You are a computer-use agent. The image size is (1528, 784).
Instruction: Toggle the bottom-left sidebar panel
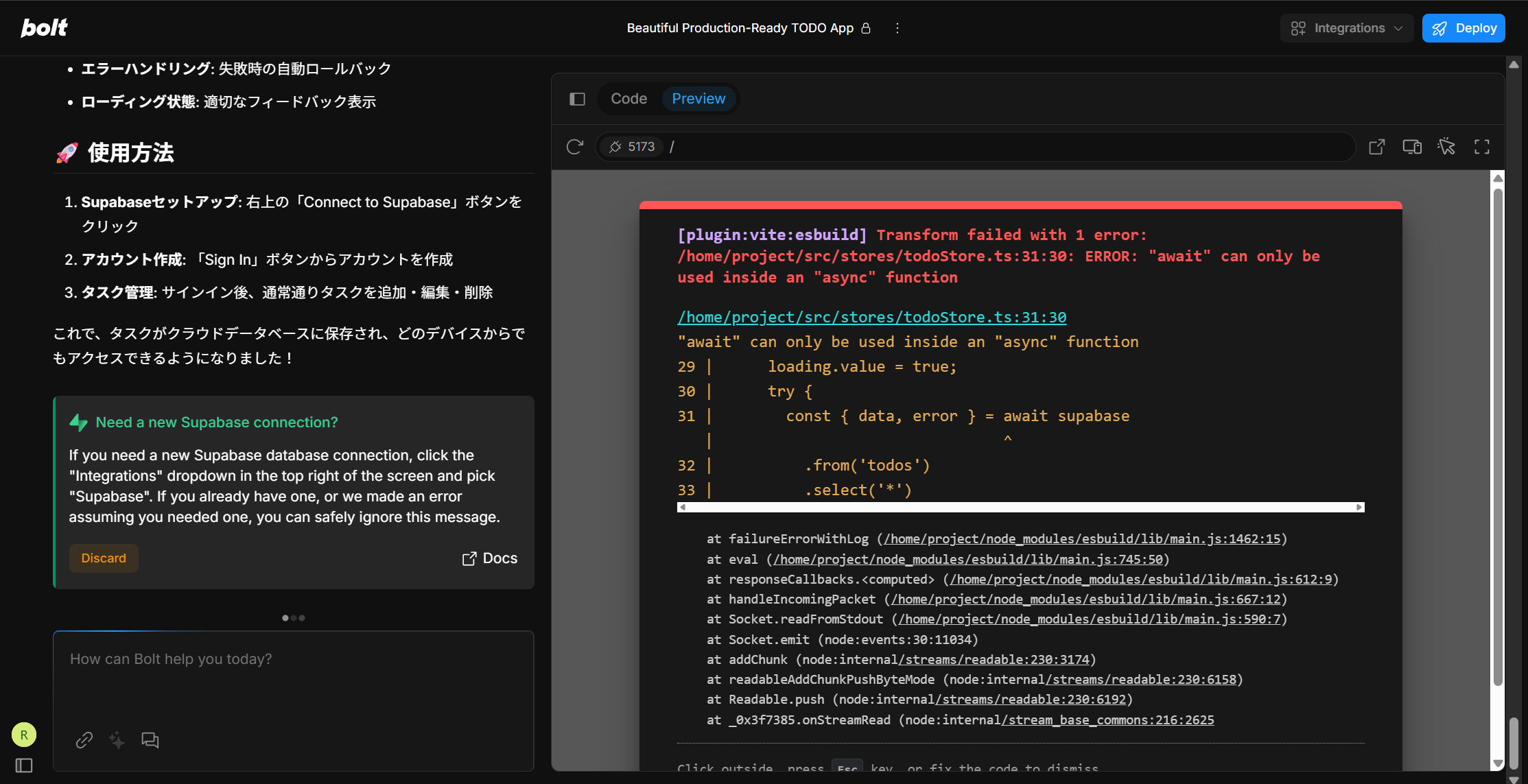click(x=24, y=765)
